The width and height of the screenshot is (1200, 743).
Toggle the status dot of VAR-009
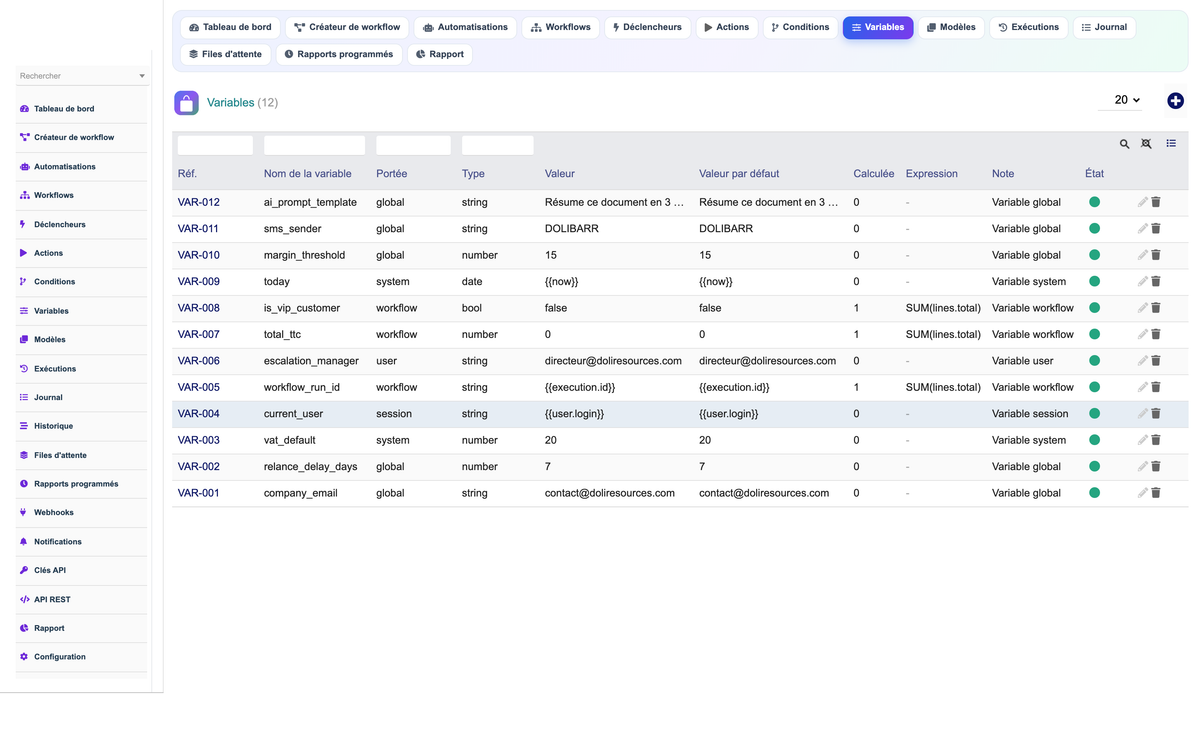point(1094,281)
